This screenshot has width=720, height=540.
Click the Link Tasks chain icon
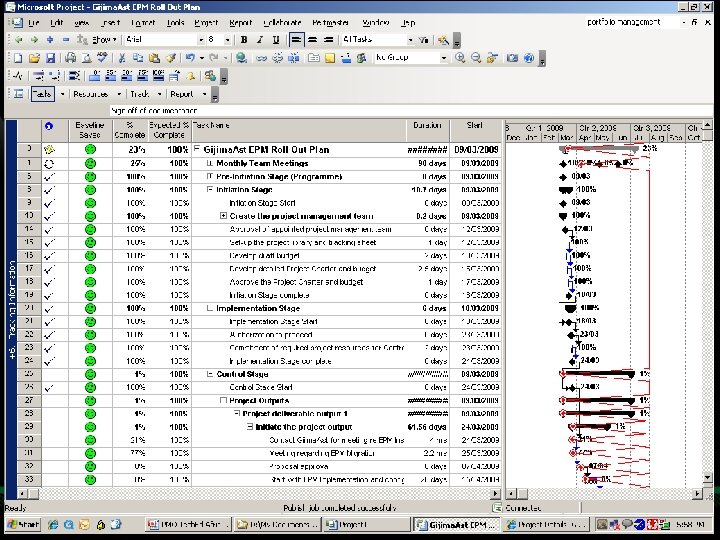261,58
